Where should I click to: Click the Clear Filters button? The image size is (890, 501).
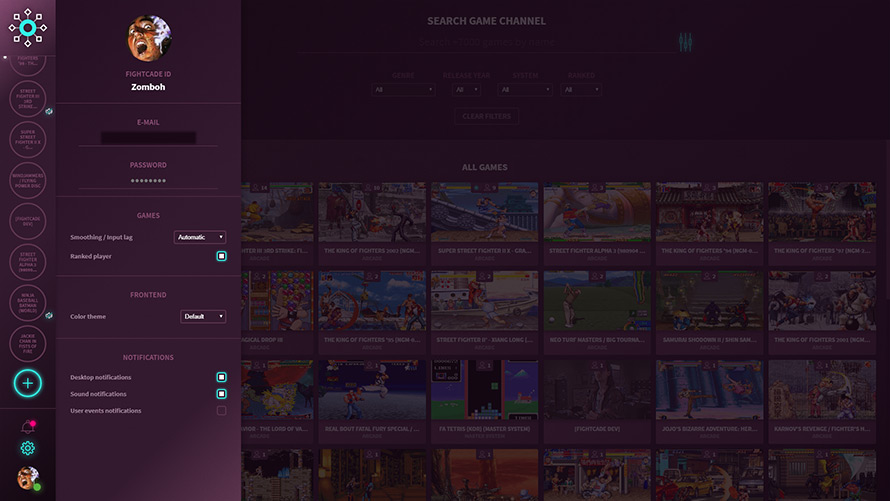[486, 116]
